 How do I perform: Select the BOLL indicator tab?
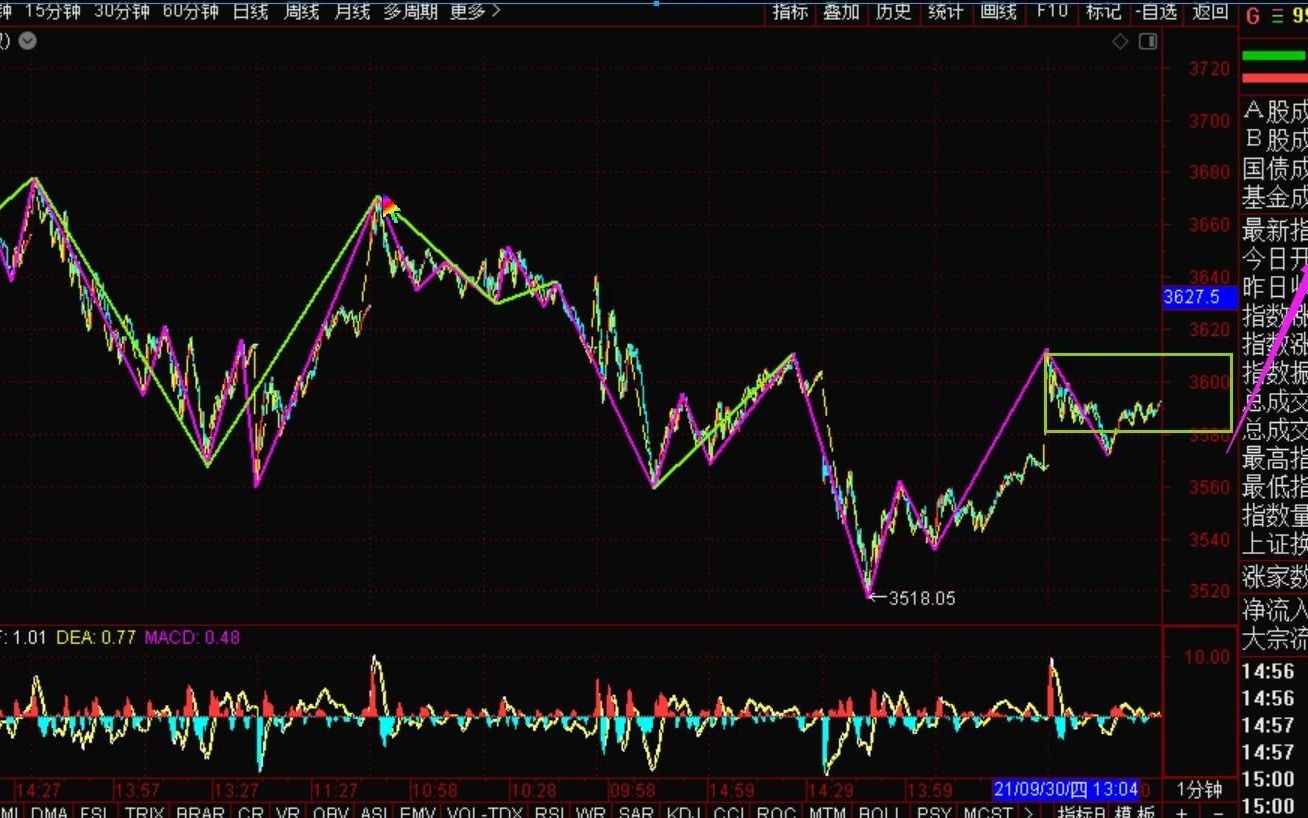(x=880, y=813)
